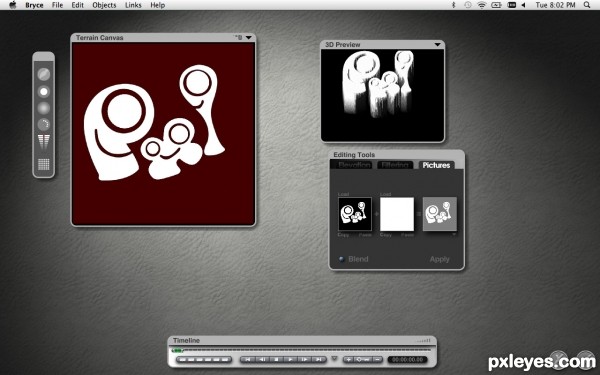600x375 pixels.
Task: Click the Time Machine menu bar icon
Action: (x=468, y=5)
